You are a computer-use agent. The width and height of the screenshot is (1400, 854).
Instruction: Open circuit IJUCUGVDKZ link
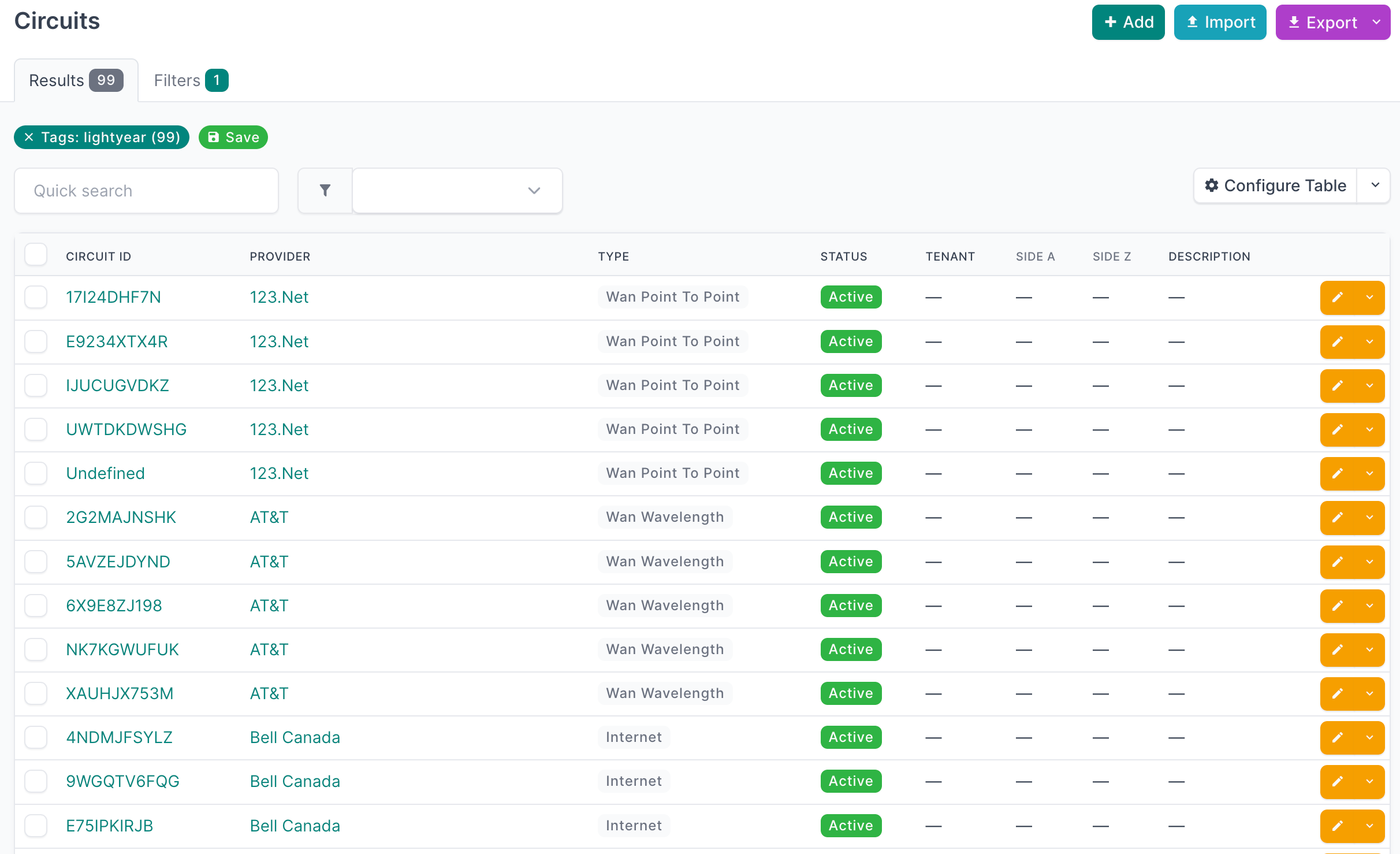117,385
